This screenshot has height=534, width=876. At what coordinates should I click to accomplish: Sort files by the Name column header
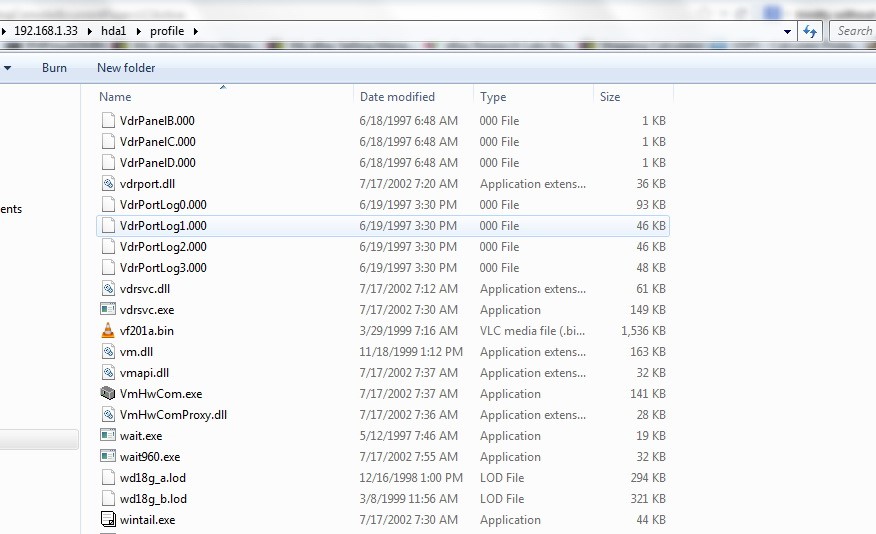tap(116, 97)
